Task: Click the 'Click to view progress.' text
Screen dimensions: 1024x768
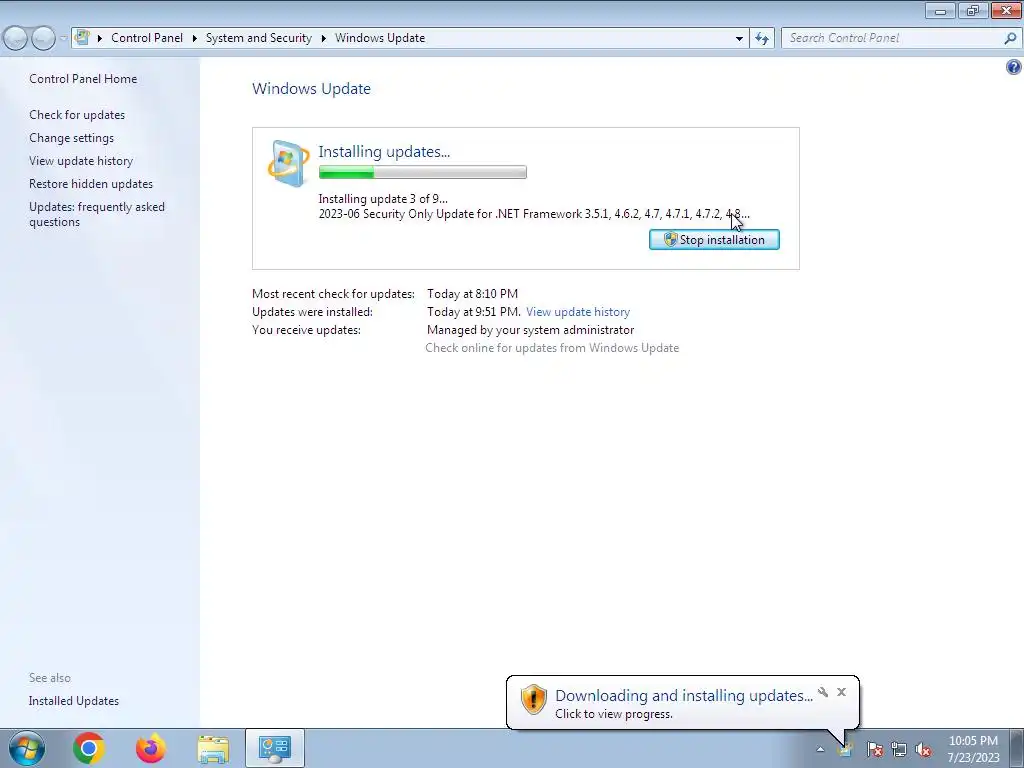Action: (613, 714)
